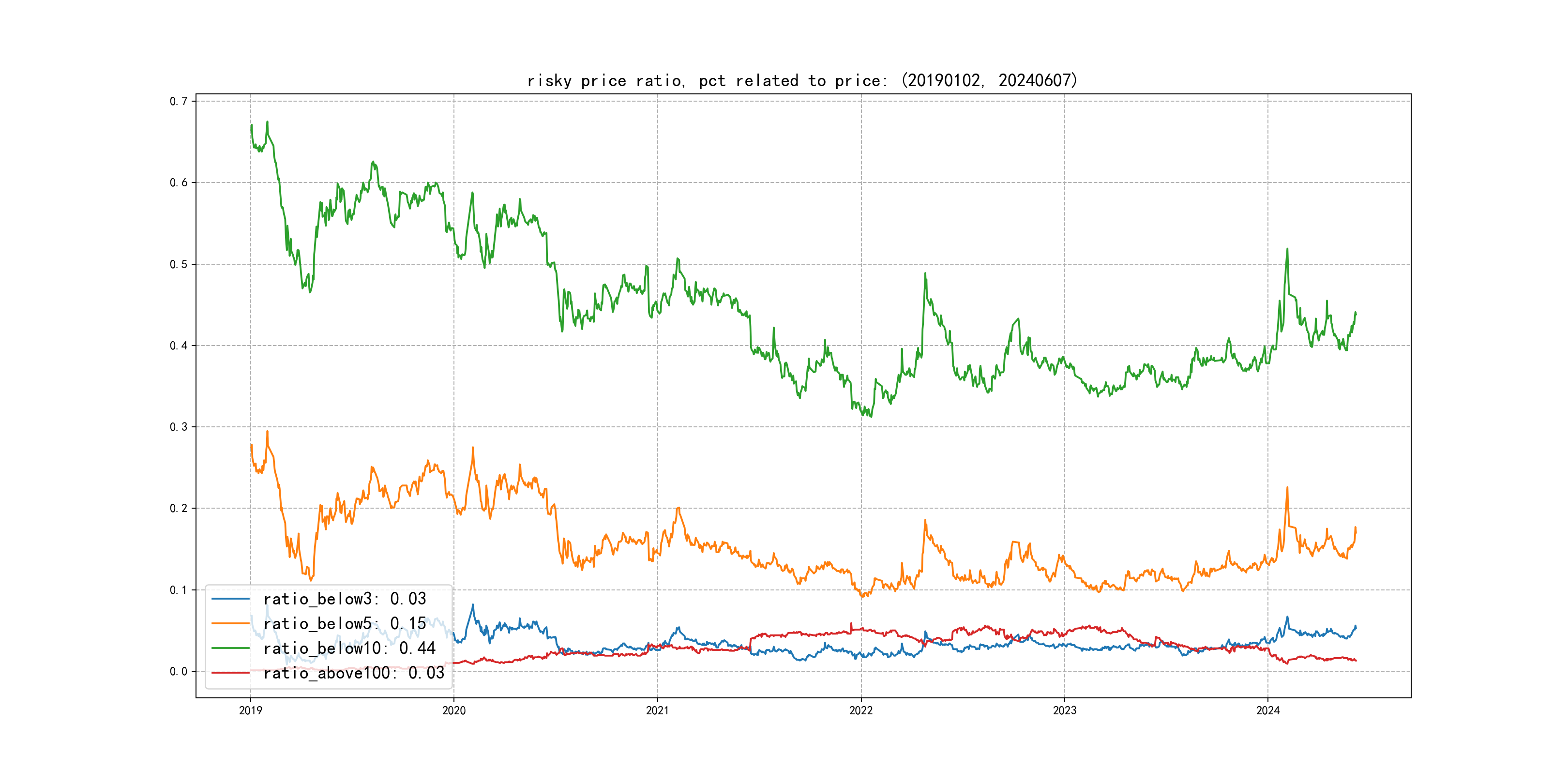The width and height of the screenshot is (1568, 784).
Task: Click the chart title text
Action: click(802, 80)
